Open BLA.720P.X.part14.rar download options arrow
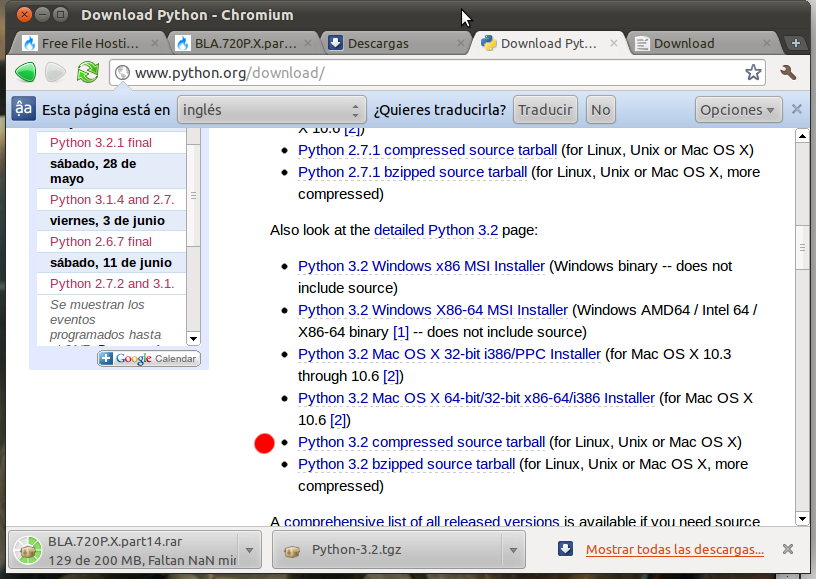Screen dimensions: 816x579 (250, 550)
